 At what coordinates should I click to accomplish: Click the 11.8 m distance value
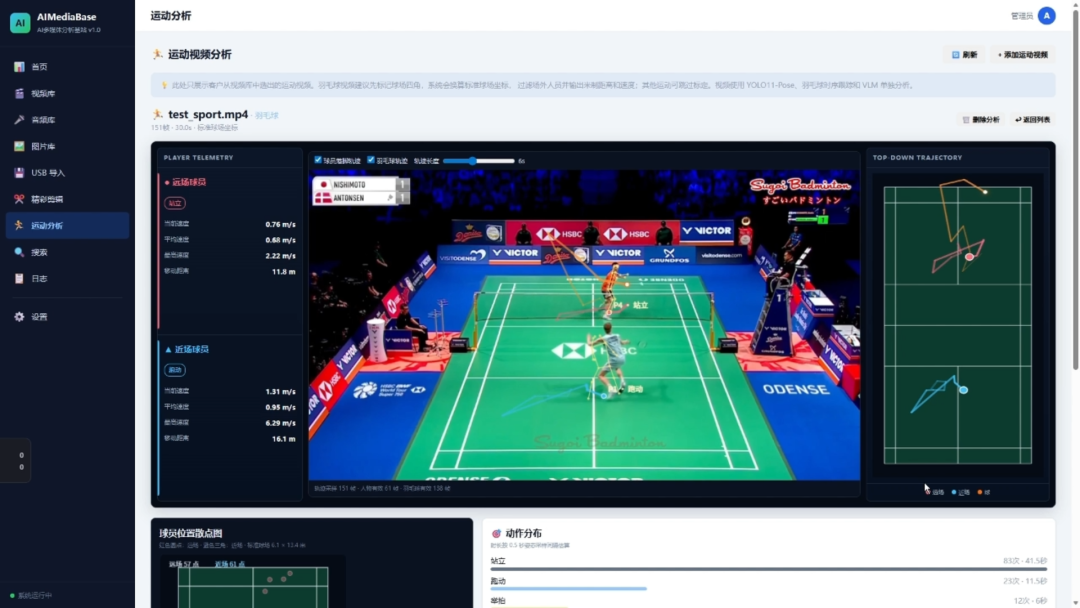284,272
